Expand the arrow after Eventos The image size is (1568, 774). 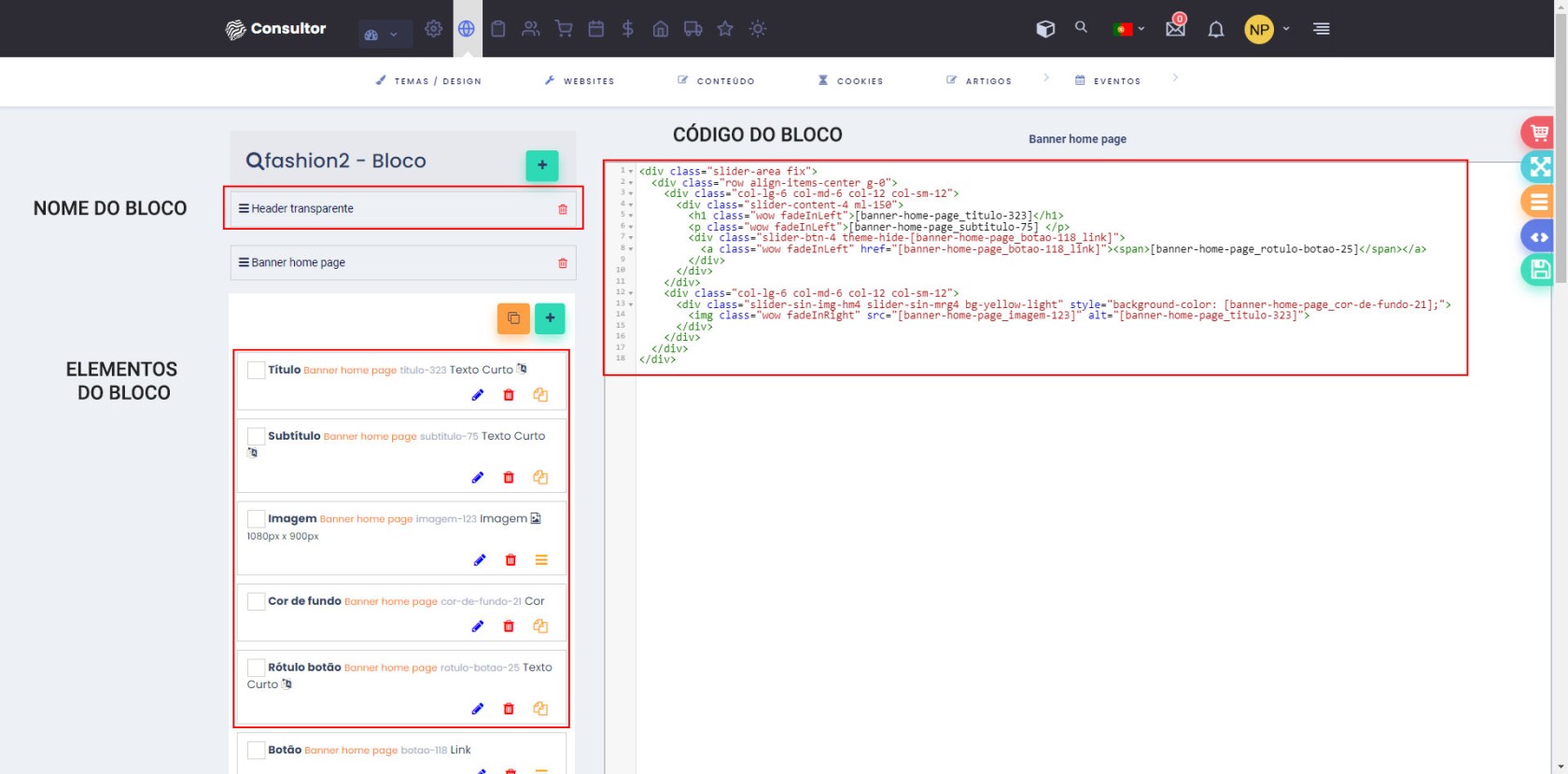(x=1175, y=78)
